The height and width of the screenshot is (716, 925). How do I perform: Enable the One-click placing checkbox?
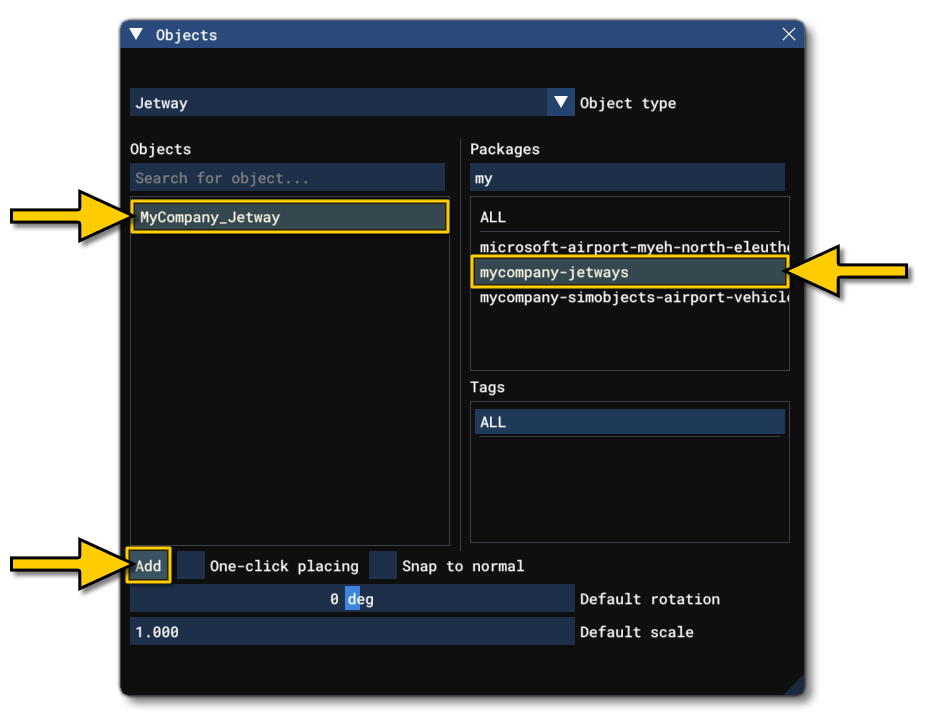point(191,566)
